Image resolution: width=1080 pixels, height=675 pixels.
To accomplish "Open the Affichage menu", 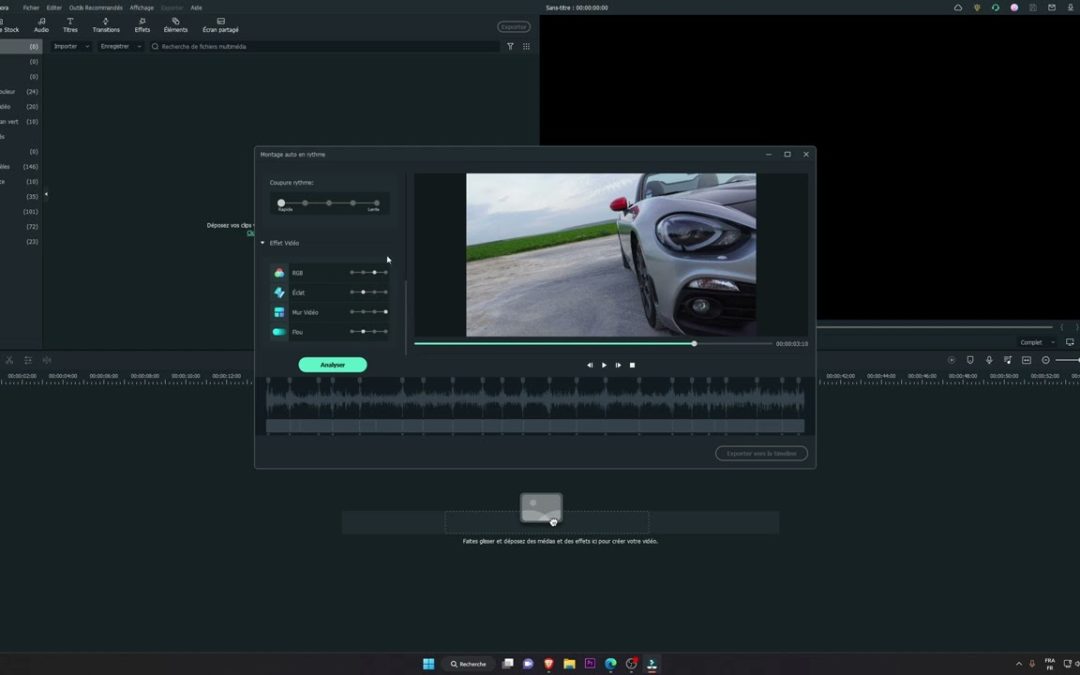I will coord(142,8).
